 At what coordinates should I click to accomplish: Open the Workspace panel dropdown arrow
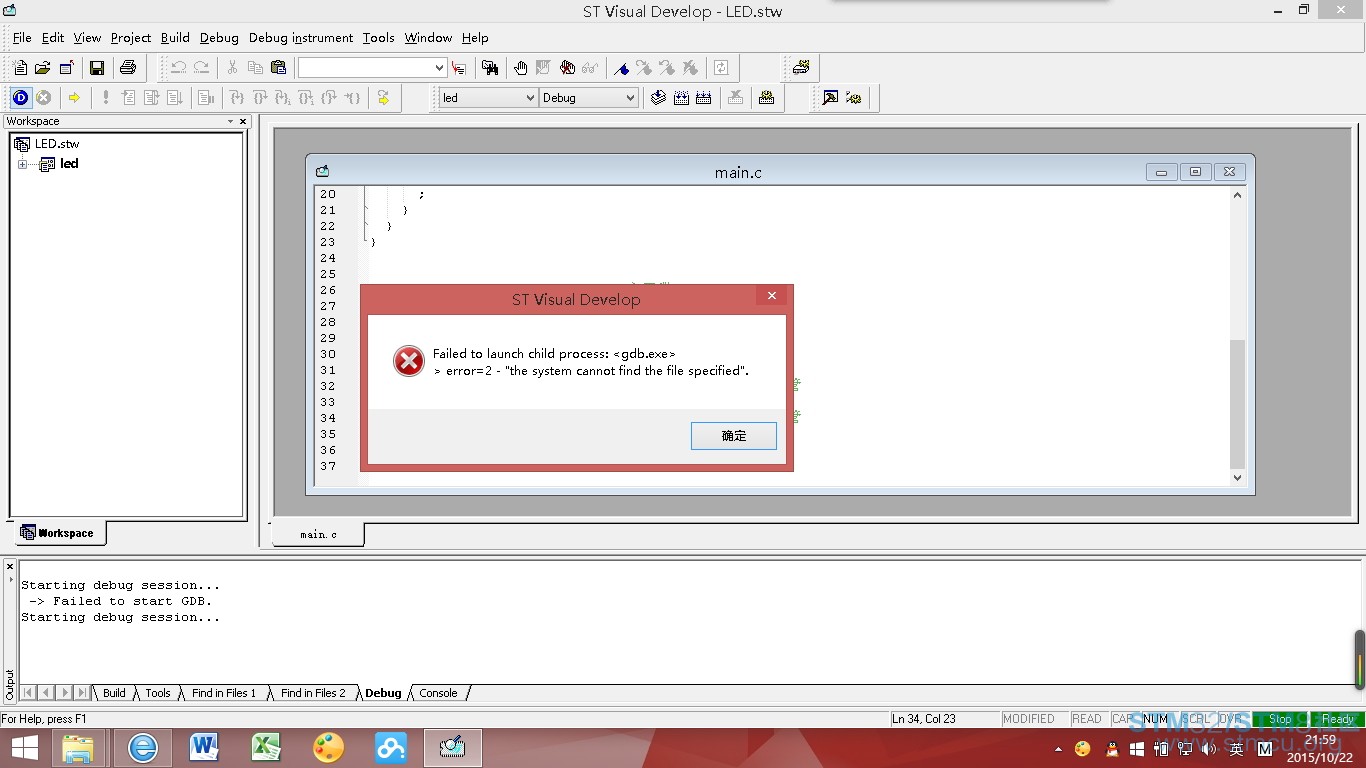click(230, 121)
